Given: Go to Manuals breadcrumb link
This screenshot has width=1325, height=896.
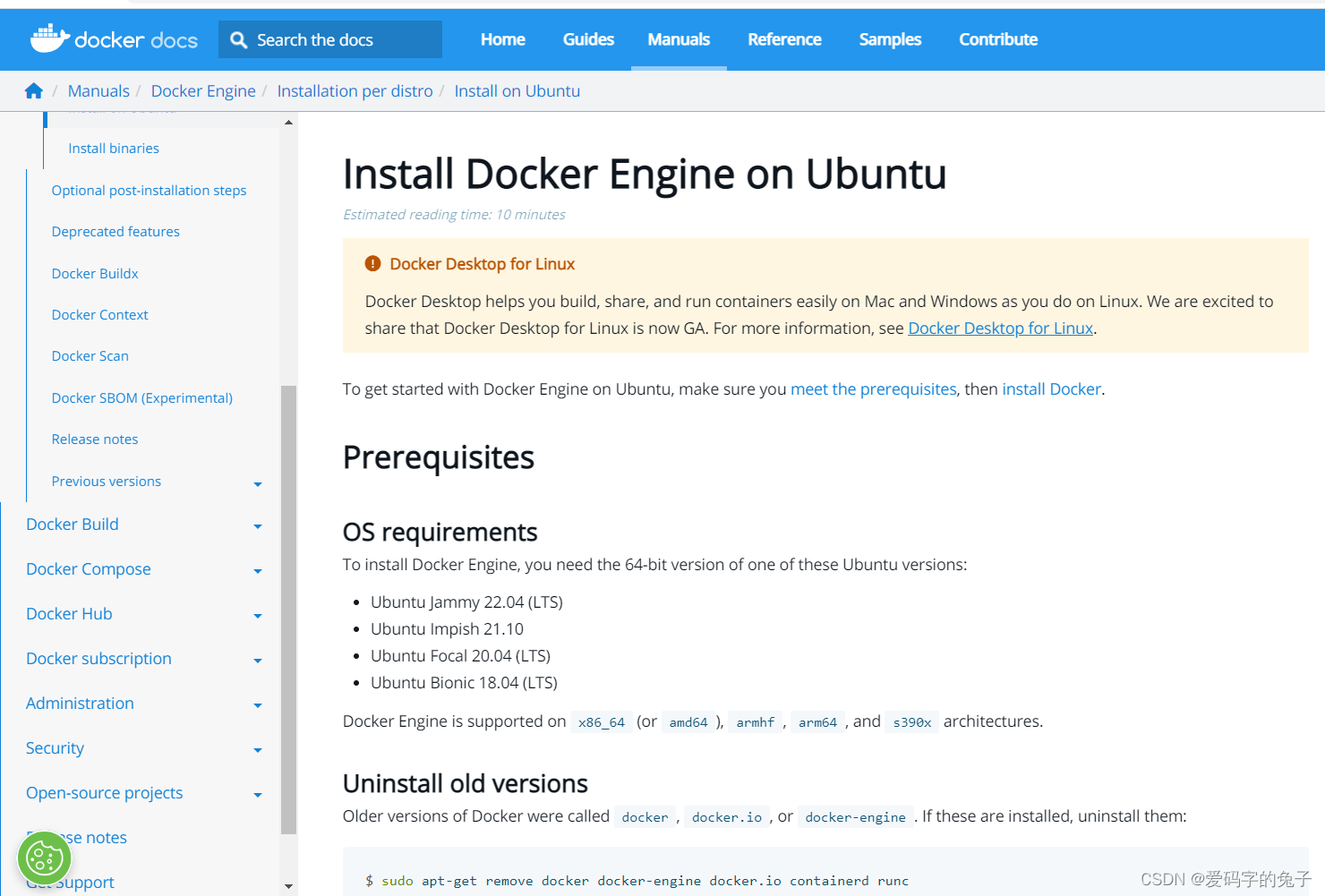Looking at the screenshot, I should 98,90.
